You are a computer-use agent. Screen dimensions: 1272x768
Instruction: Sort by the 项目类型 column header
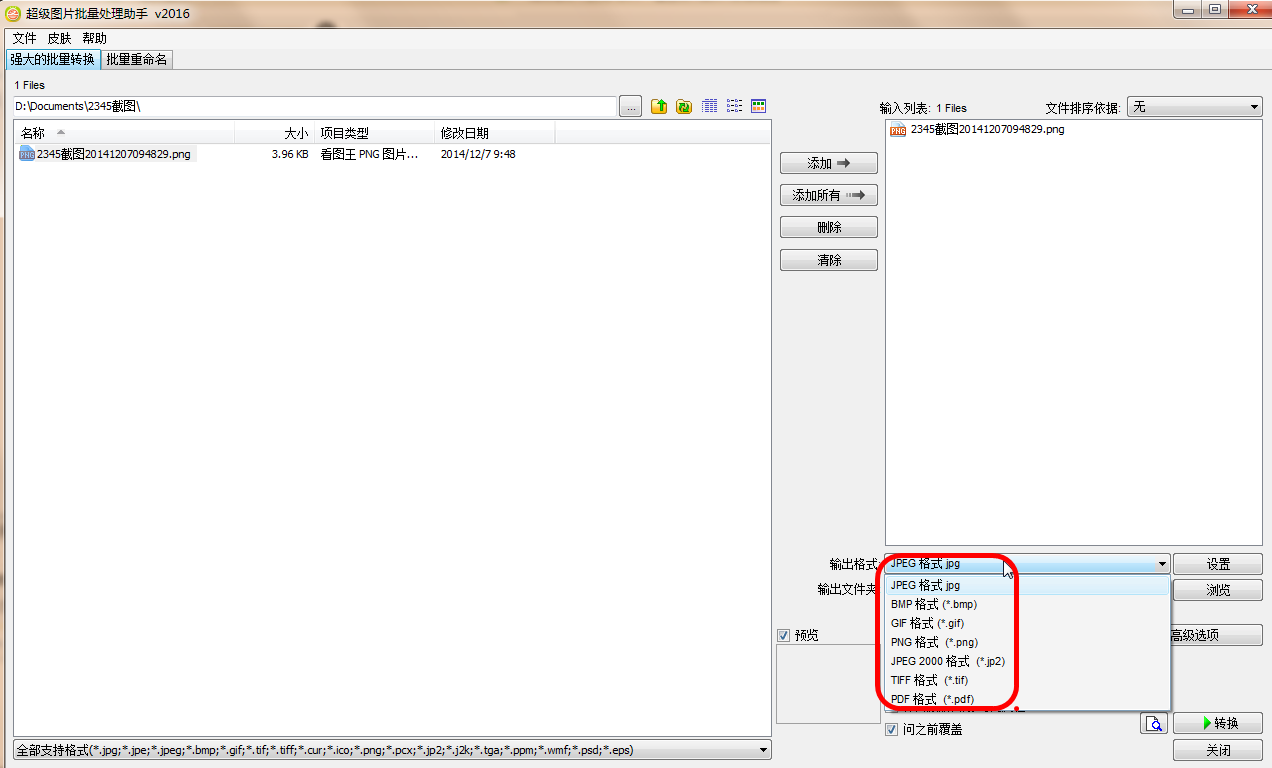pos(374,133)
